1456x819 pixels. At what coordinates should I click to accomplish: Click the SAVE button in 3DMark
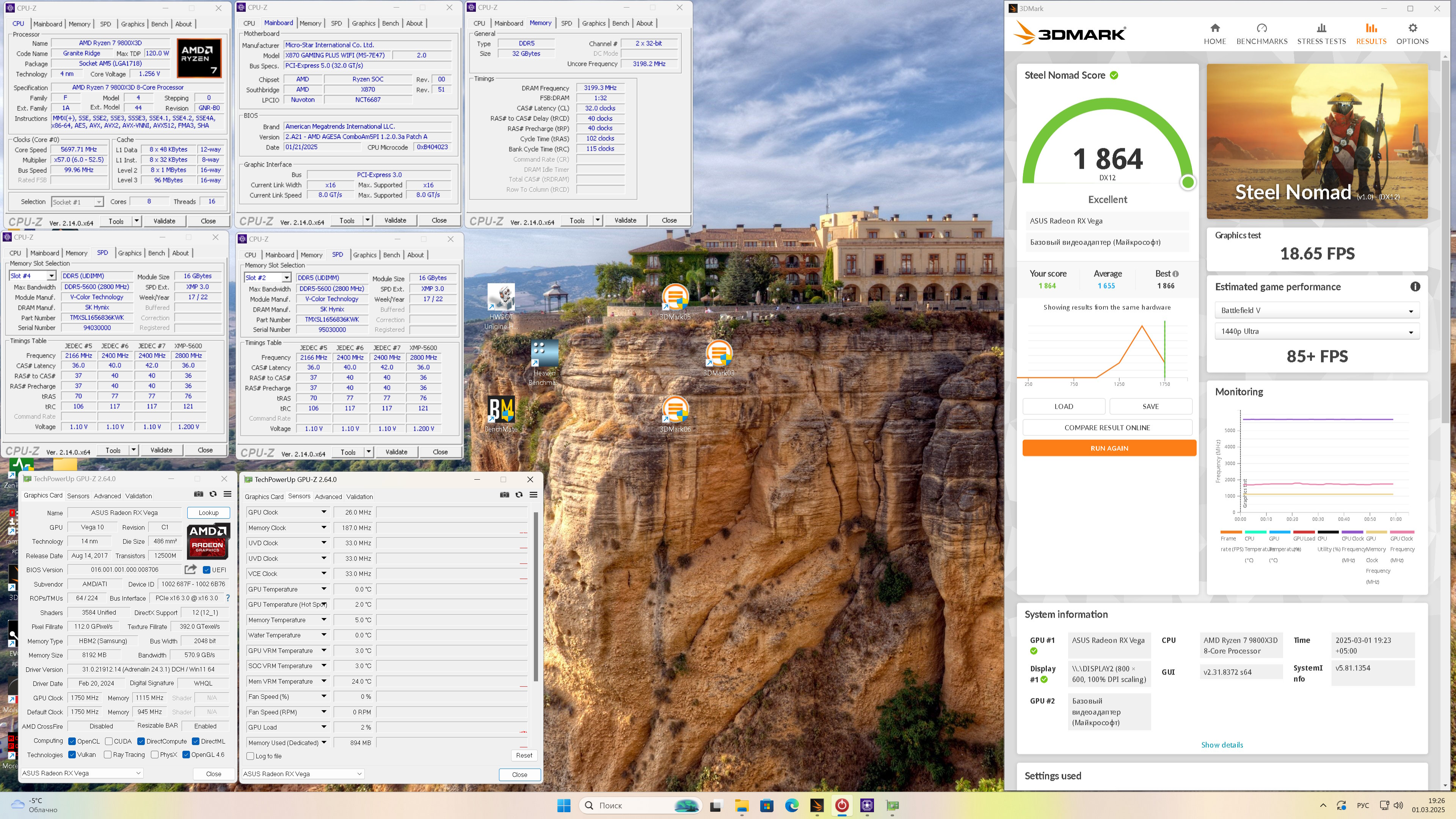point(1150,406)
